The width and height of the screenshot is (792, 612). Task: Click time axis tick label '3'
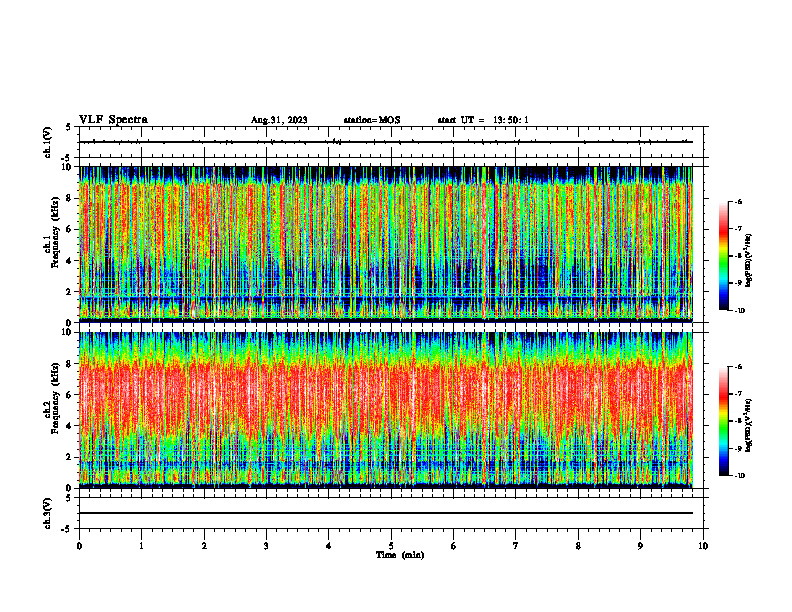coord(266,546)
